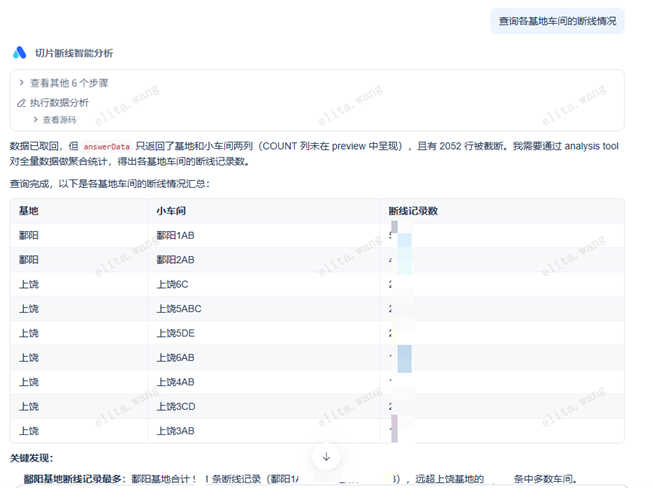Click '切片断线智能分析' agent title
The image size is (652, 488).
(74, 53)
